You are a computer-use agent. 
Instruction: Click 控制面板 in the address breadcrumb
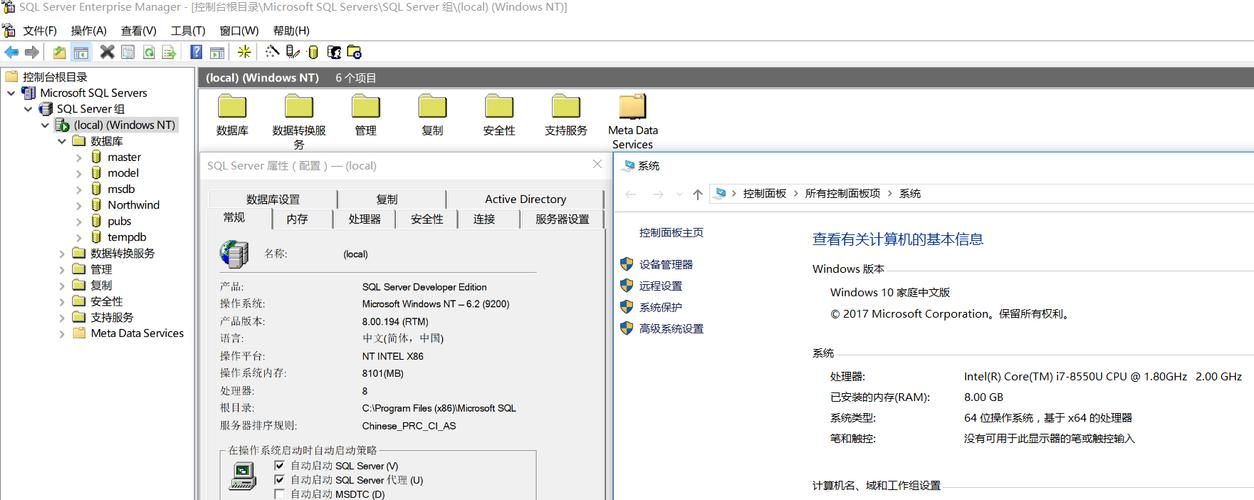pos(765,194)
